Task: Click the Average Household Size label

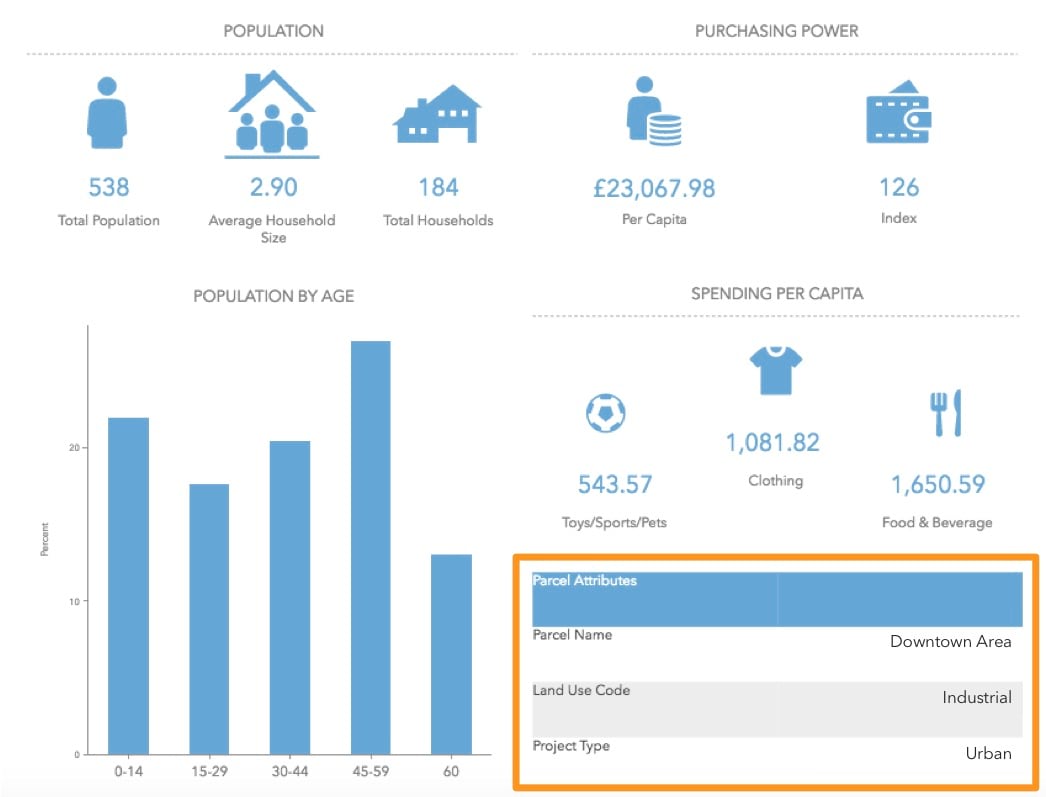Action: click(272, 229)
